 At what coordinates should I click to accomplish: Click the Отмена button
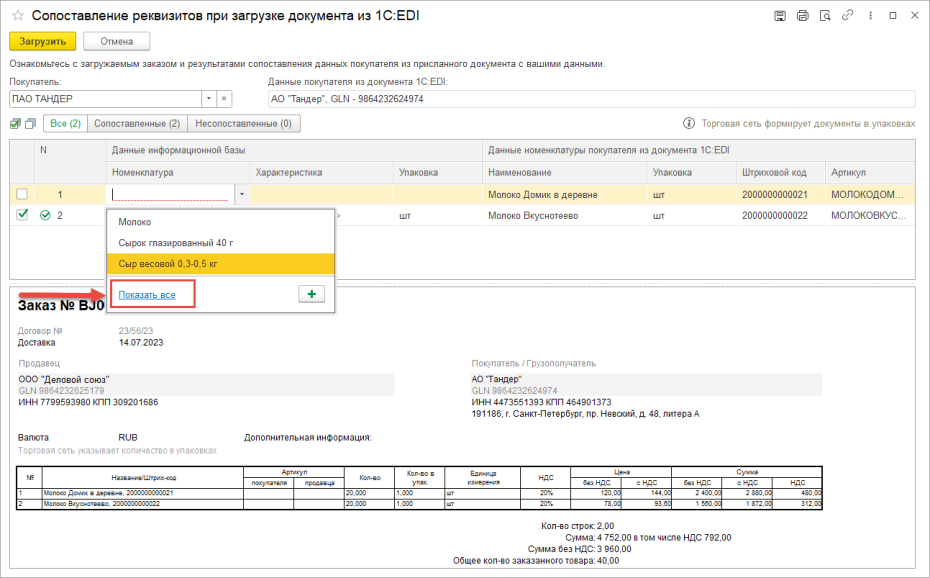[x=116, y=41]
